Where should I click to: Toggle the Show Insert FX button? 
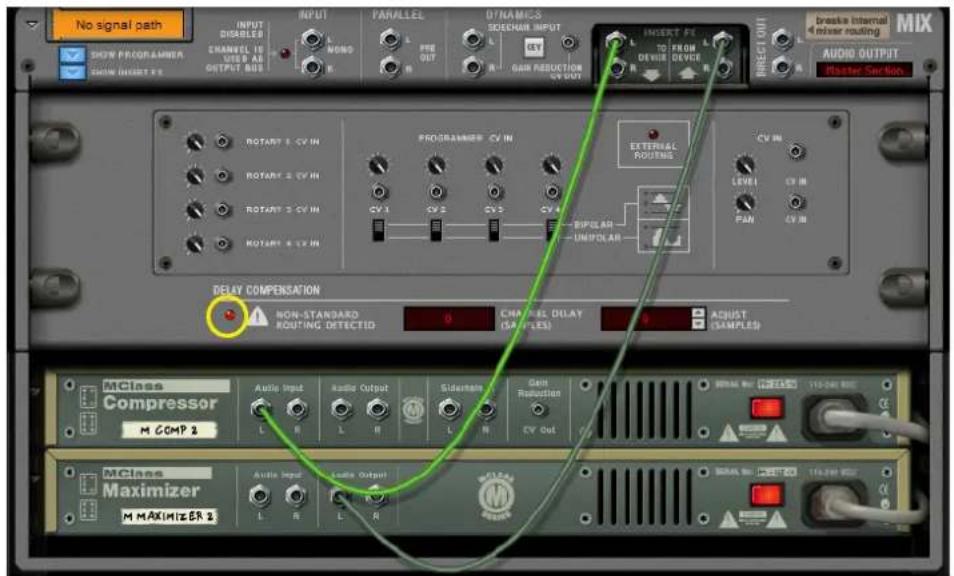(x=72, y=72)
